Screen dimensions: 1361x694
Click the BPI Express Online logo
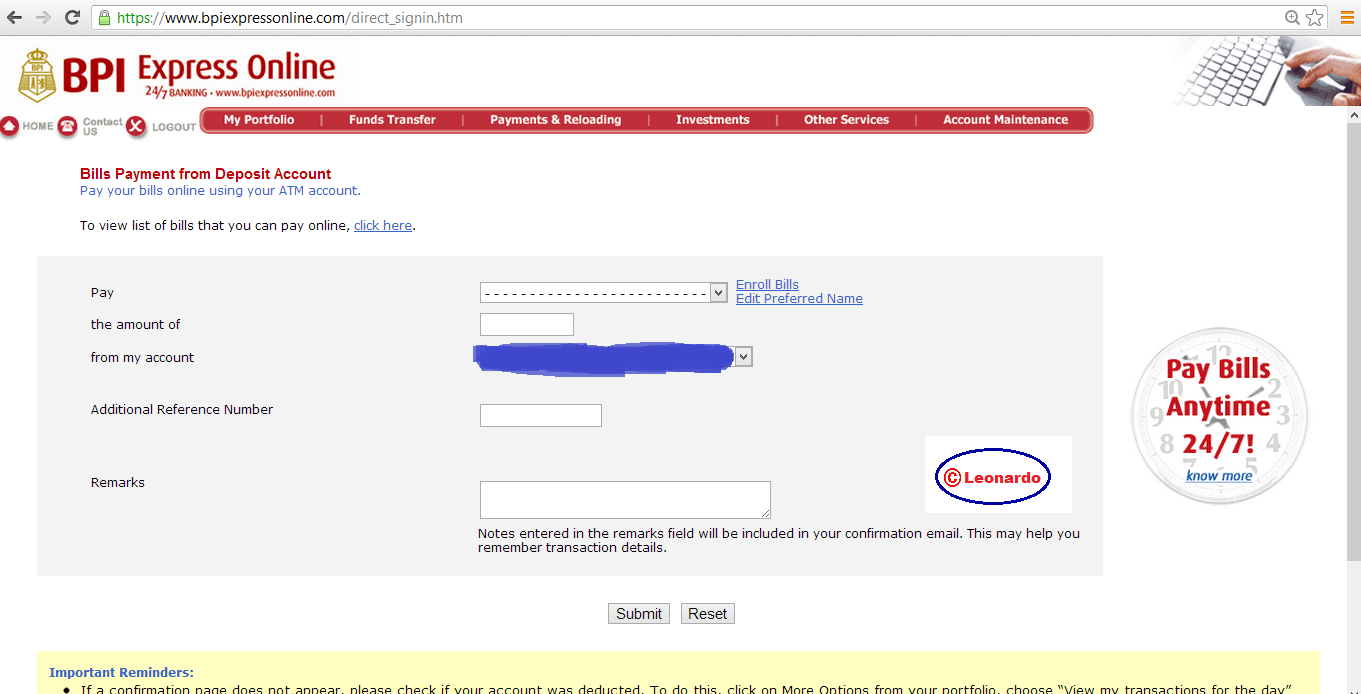point(178,76)
